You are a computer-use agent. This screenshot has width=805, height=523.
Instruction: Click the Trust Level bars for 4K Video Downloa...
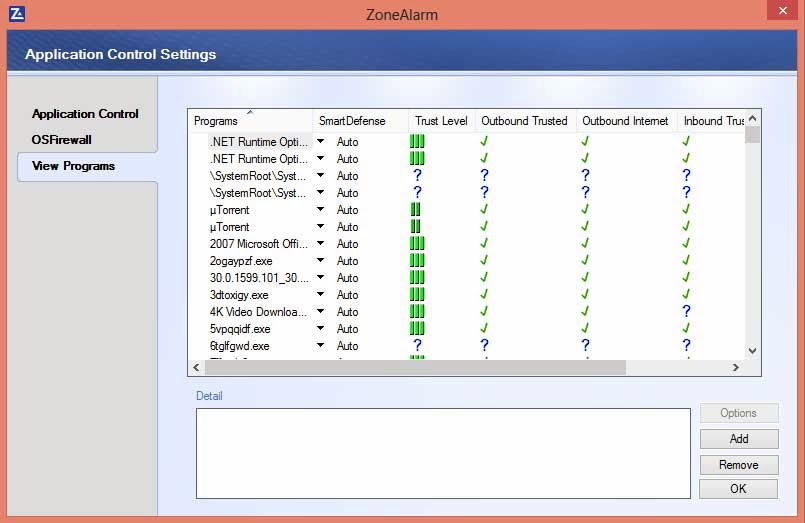click(x=417, y=312)
